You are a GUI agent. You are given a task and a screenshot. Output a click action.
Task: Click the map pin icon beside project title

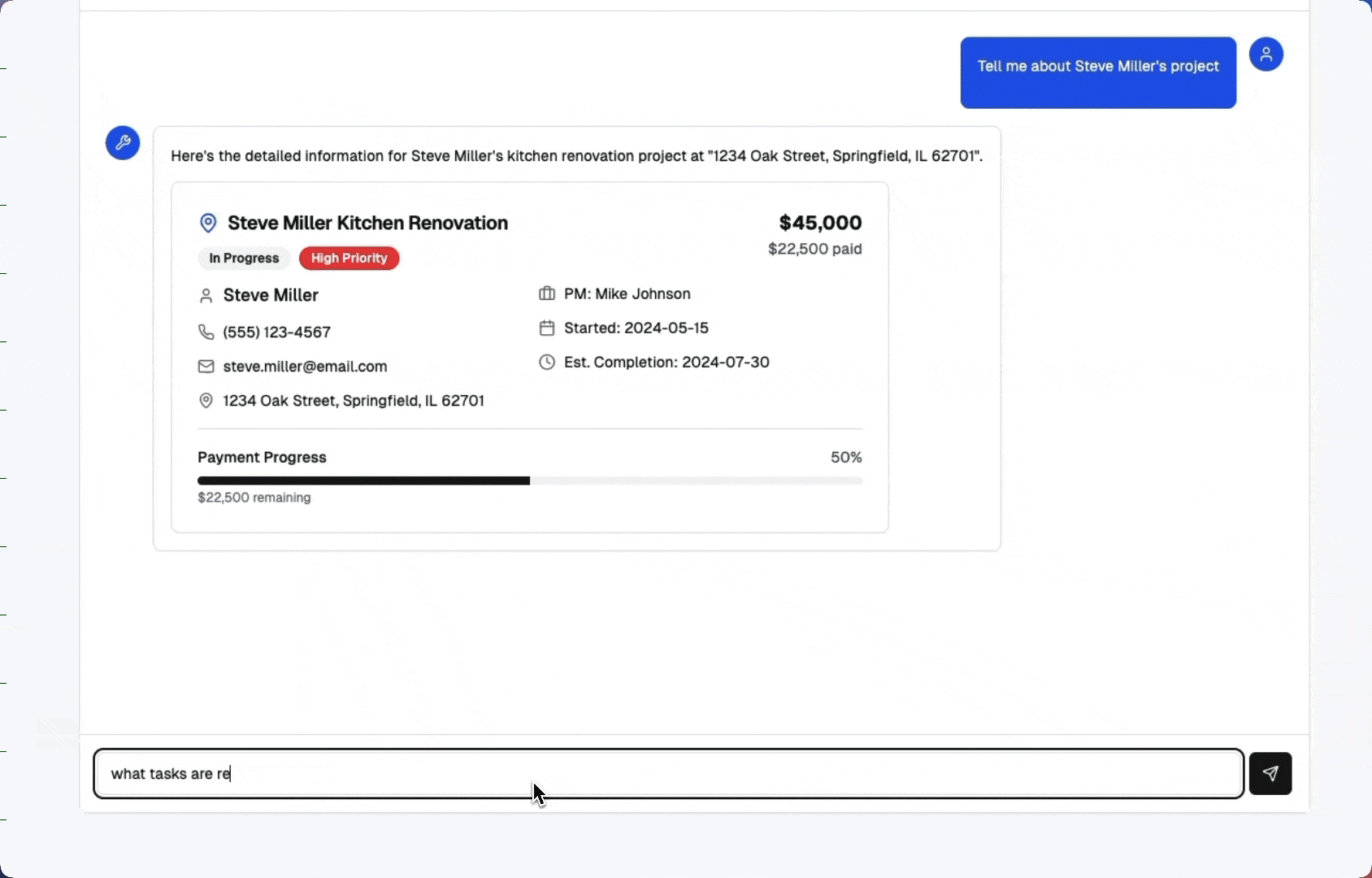pos(208,223)
